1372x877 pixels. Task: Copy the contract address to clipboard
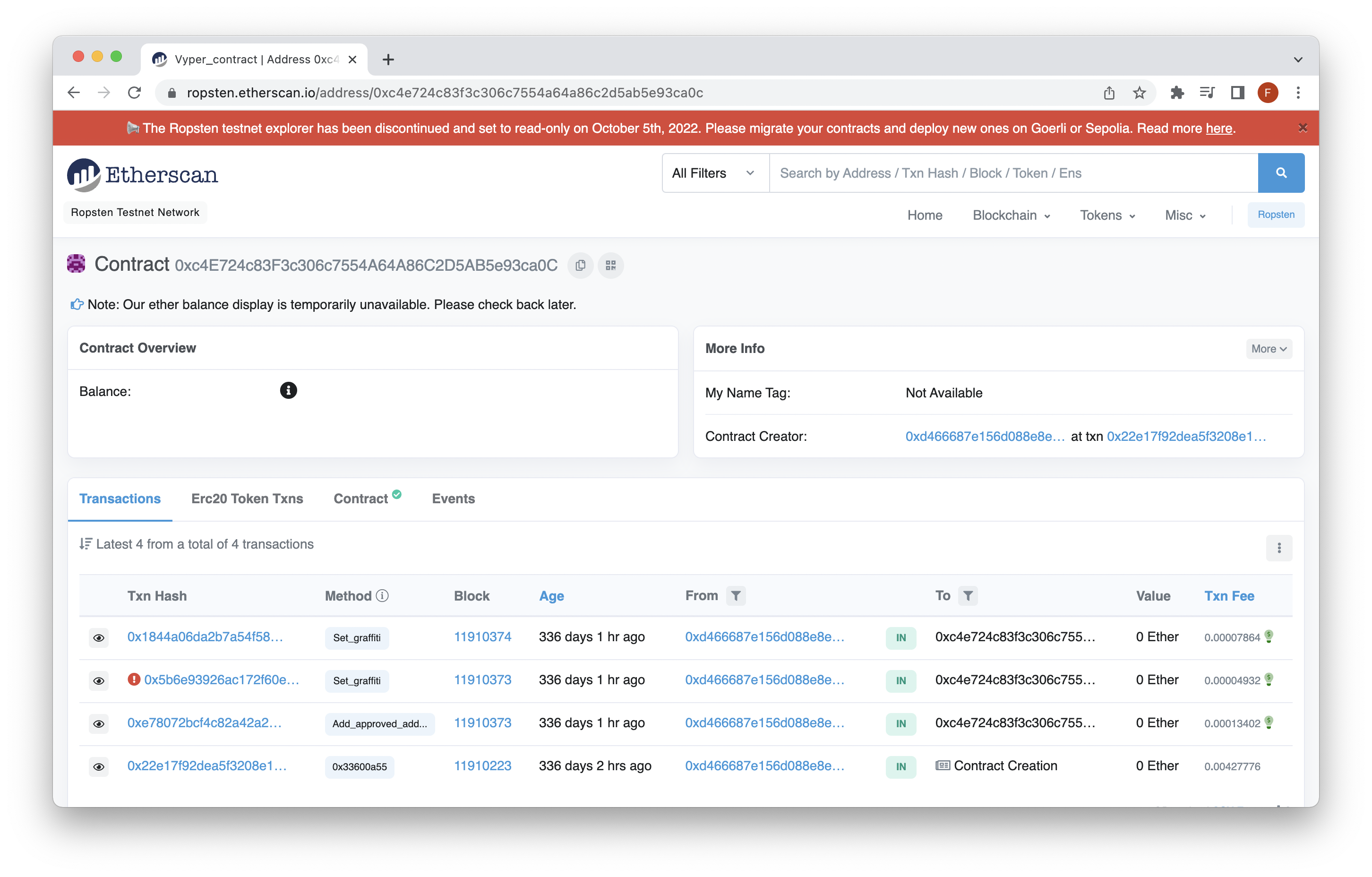580,266
